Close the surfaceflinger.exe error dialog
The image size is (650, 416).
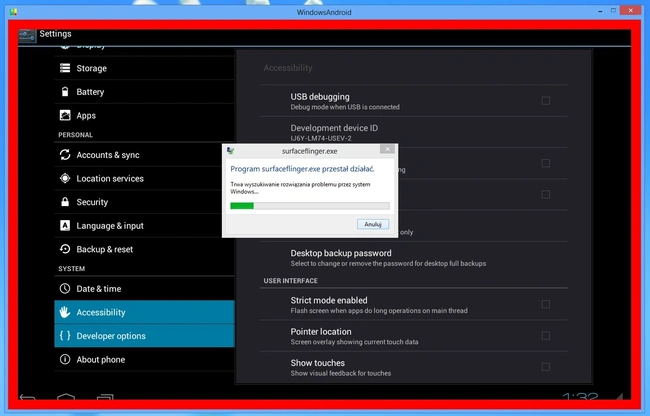[387, 149]
